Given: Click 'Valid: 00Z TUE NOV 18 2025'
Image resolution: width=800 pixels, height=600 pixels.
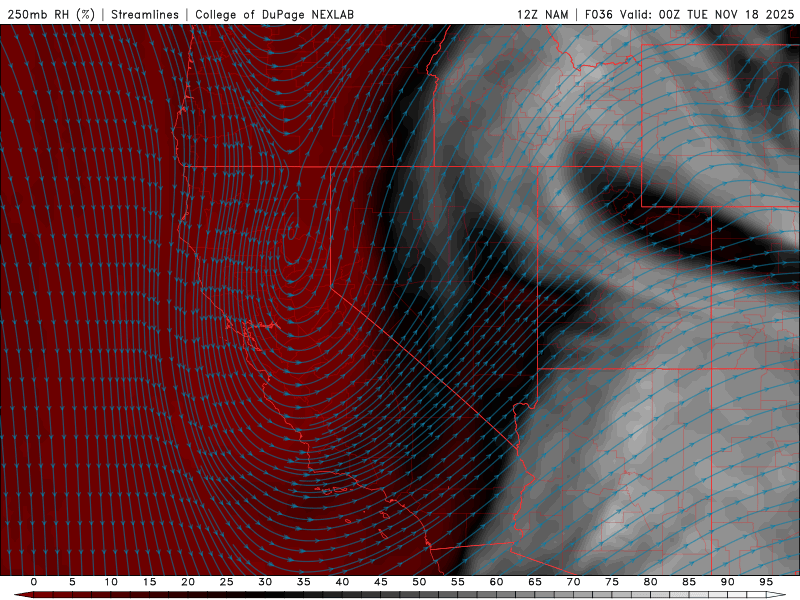Looking at the screenshot, I should pyautogui.click(x=707, y=14).
